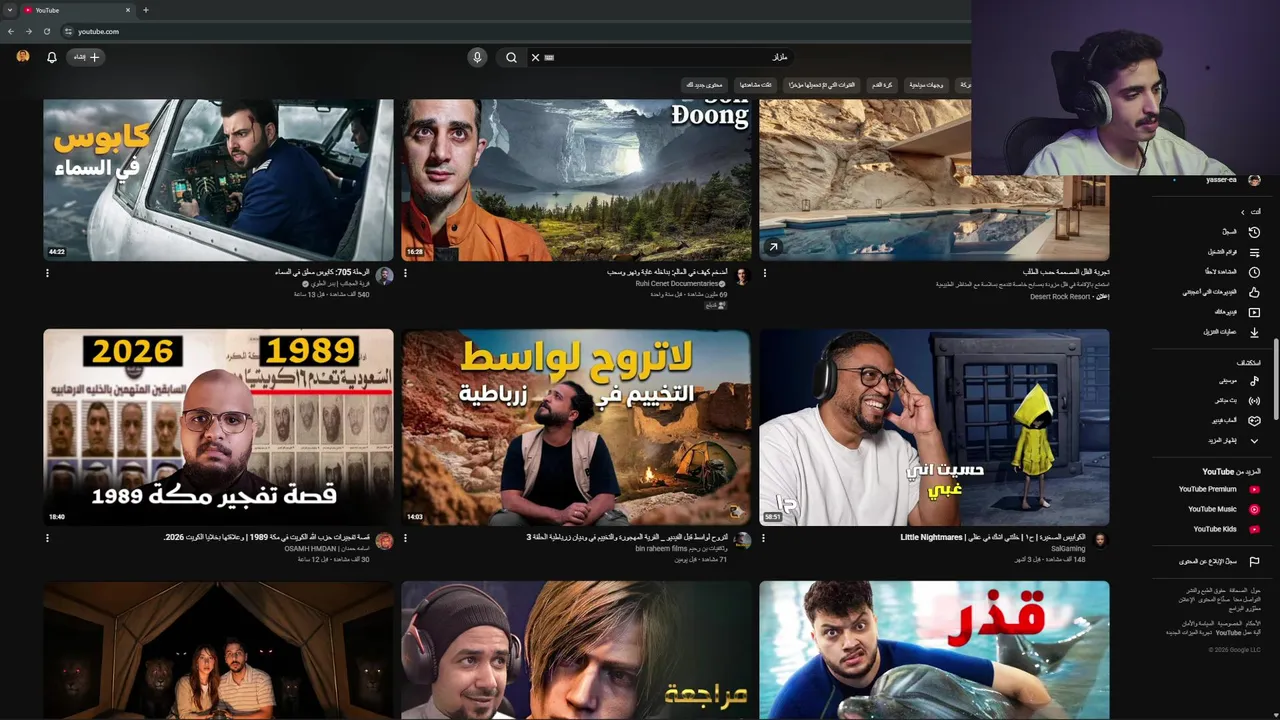This screenshot has width=1280, height=720.
Task: Click the voice search microphone icon
Action: click(477, 57)
